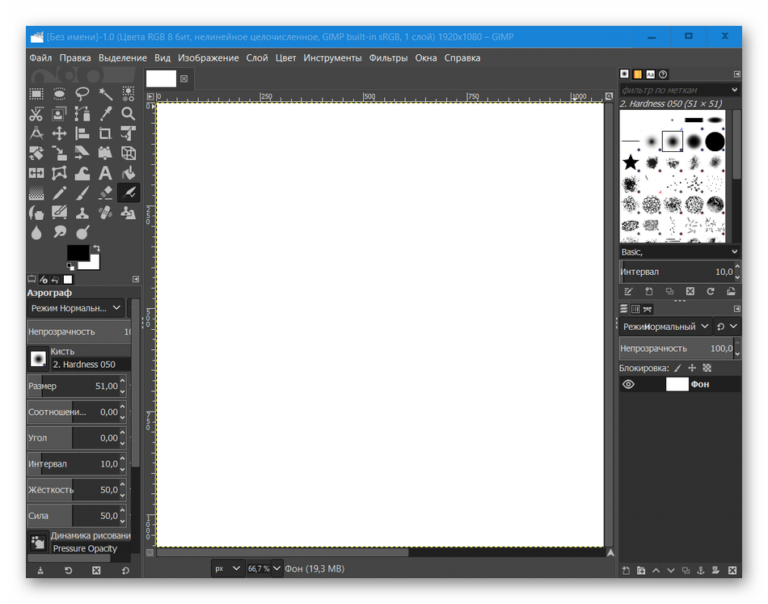Screen dimensions: 768x604
Task: Open the Фильтры menu
Action: (x=388, y=58)
